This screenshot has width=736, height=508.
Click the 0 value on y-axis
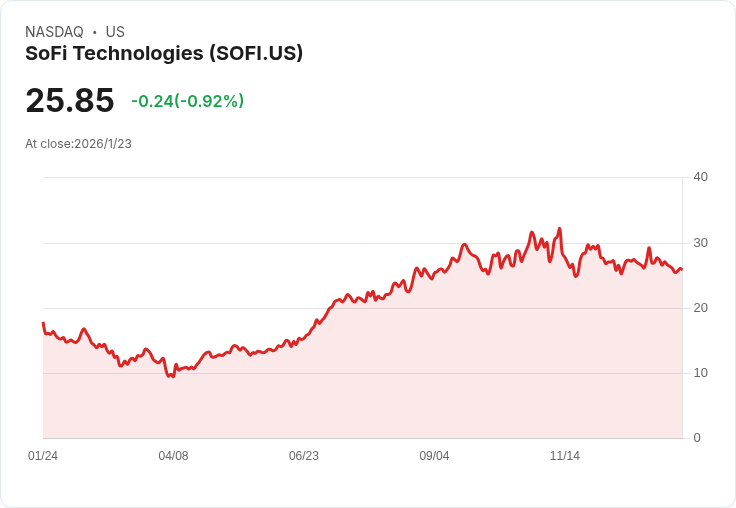click(697, 438)
